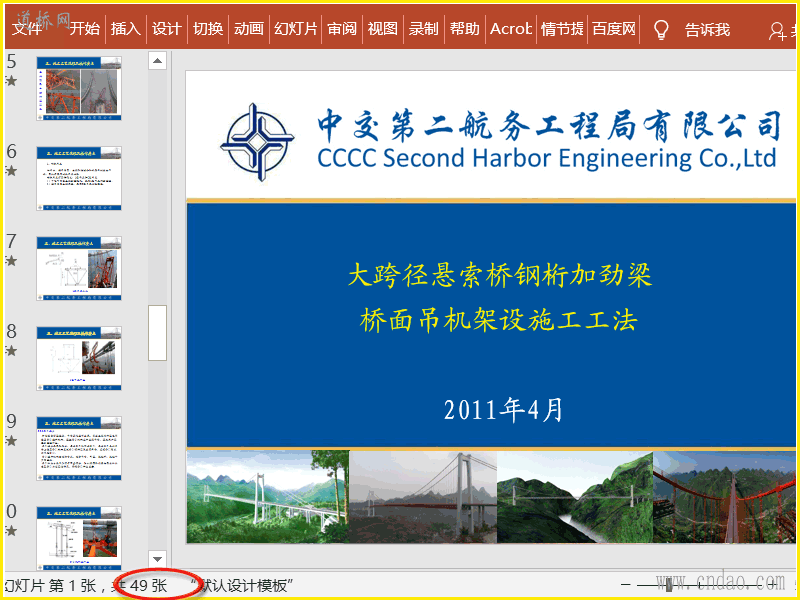Image resolution: width=800 pixels, height=600 pixels.
Task: Open the 百度网盘 ribbon tab
Action: (614, 29)
